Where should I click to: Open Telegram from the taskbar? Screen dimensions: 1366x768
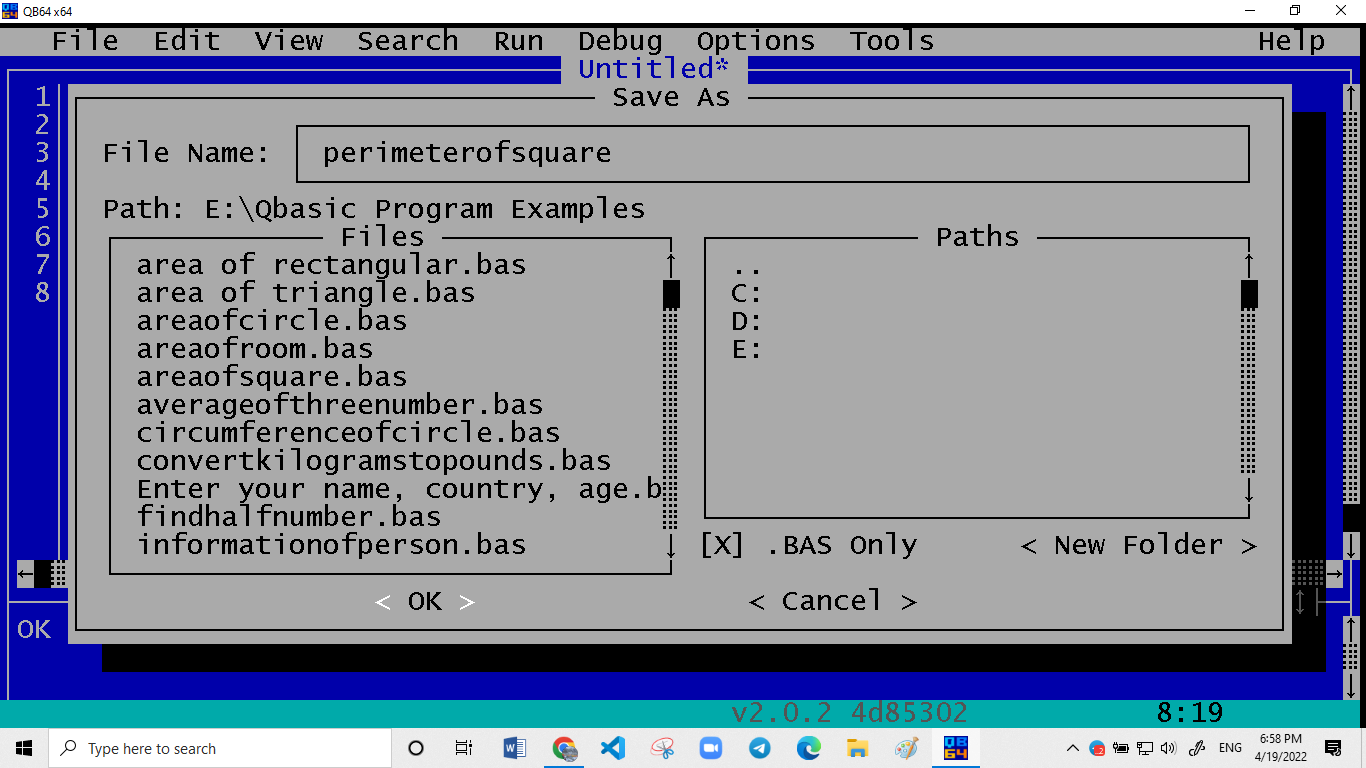760,748
